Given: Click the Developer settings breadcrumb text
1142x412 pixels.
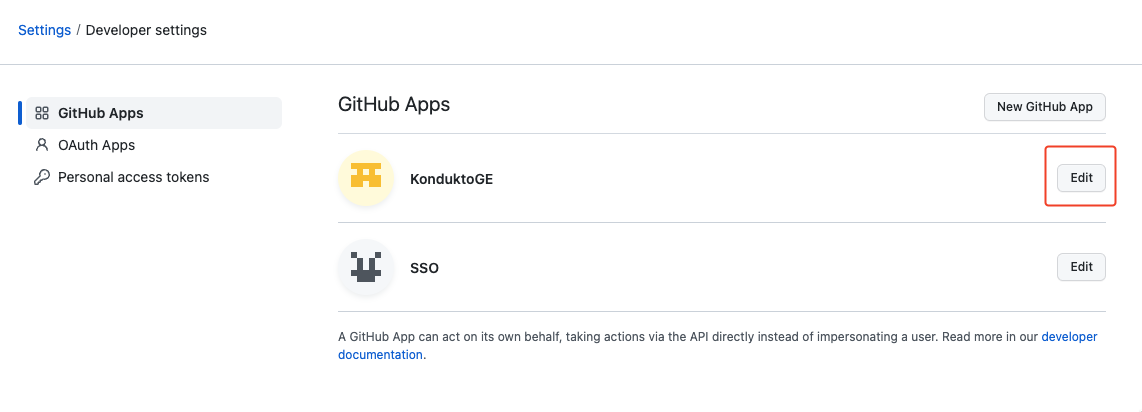Looking at the screenshot, I should point(146,31).
